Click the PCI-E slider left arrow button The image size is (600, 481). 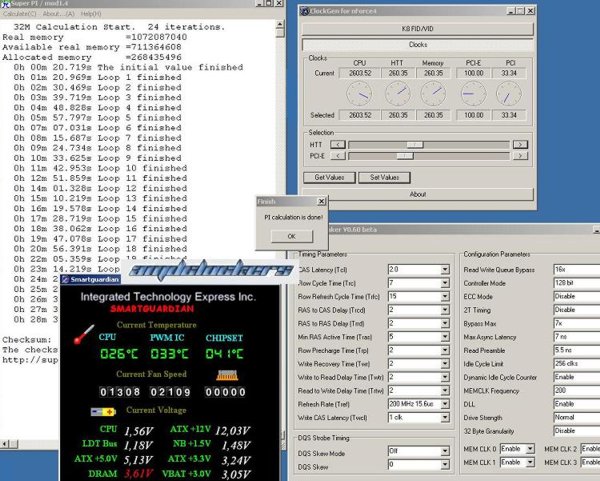pos(337,157)
